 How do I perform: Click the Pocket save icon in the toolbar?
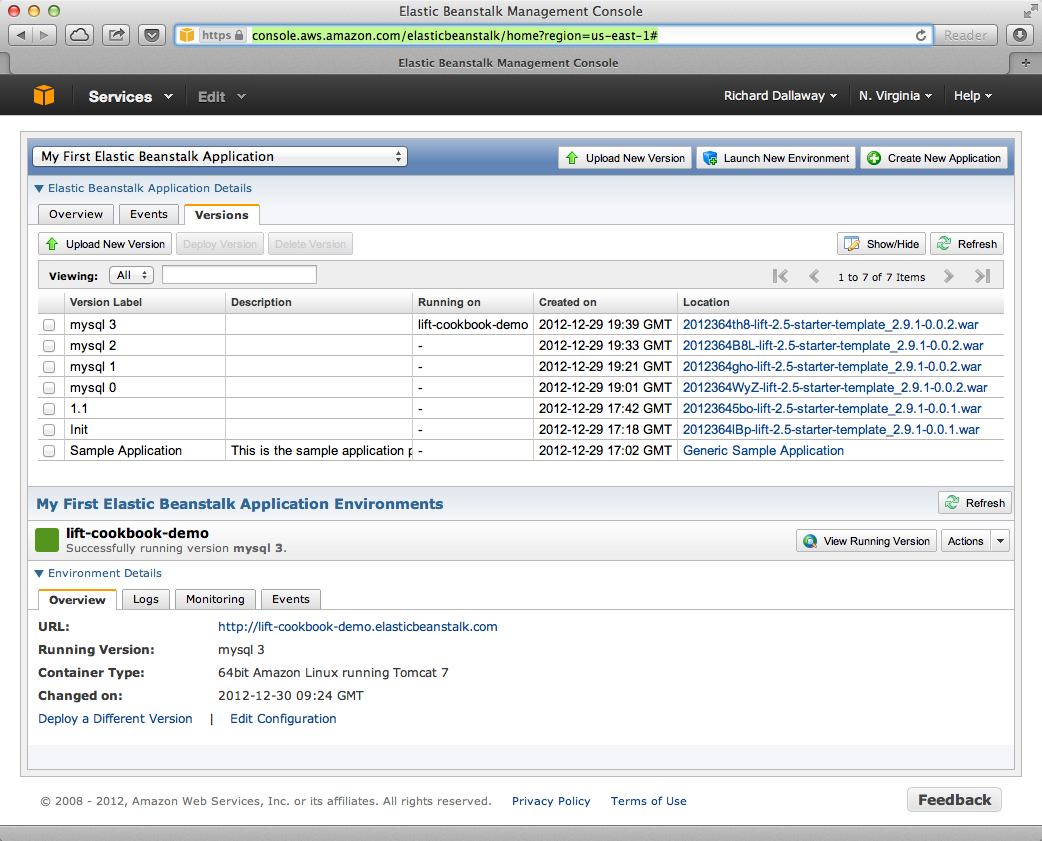click(152, 35)
